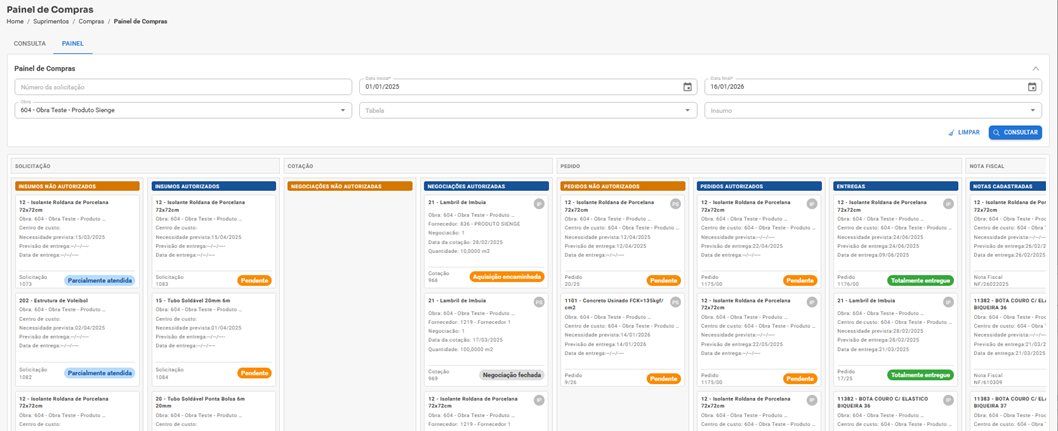Click the SOLICITAÇÃO group header

coord(145,165)
